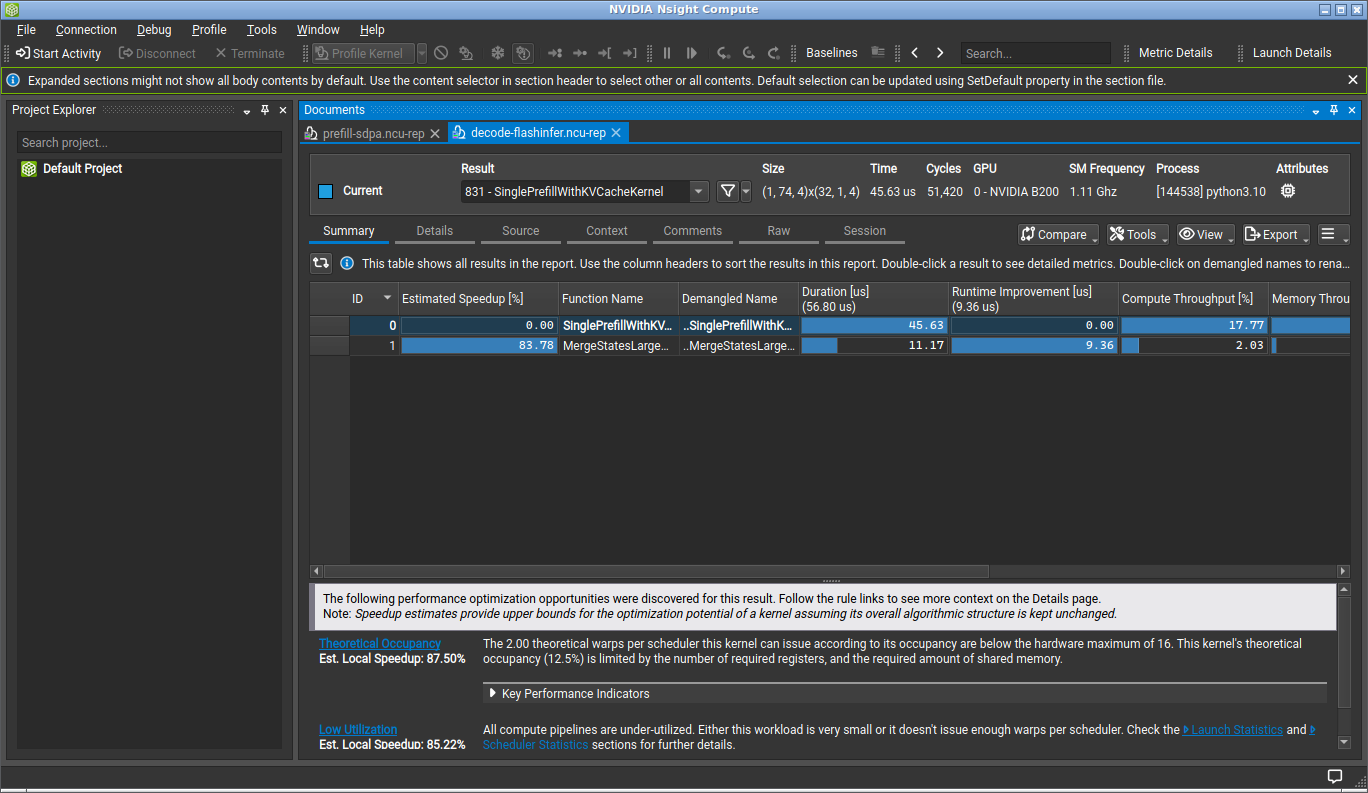This screenshot has width=1368, height=793.
Task: Click the pause icon in toolbar
Action: pyautogui.click(x=667, y=53)
